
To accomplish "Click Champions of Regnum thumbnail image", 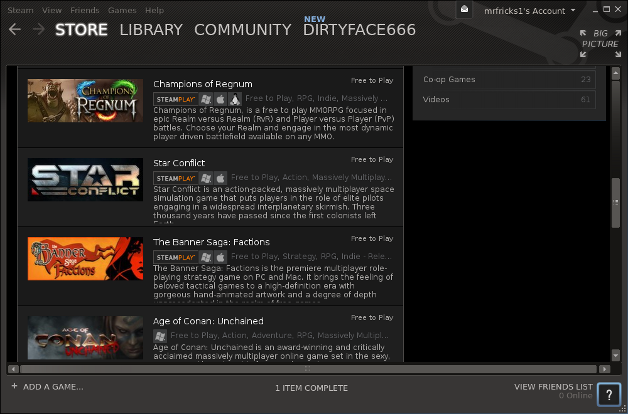I will tap(85, 100).
